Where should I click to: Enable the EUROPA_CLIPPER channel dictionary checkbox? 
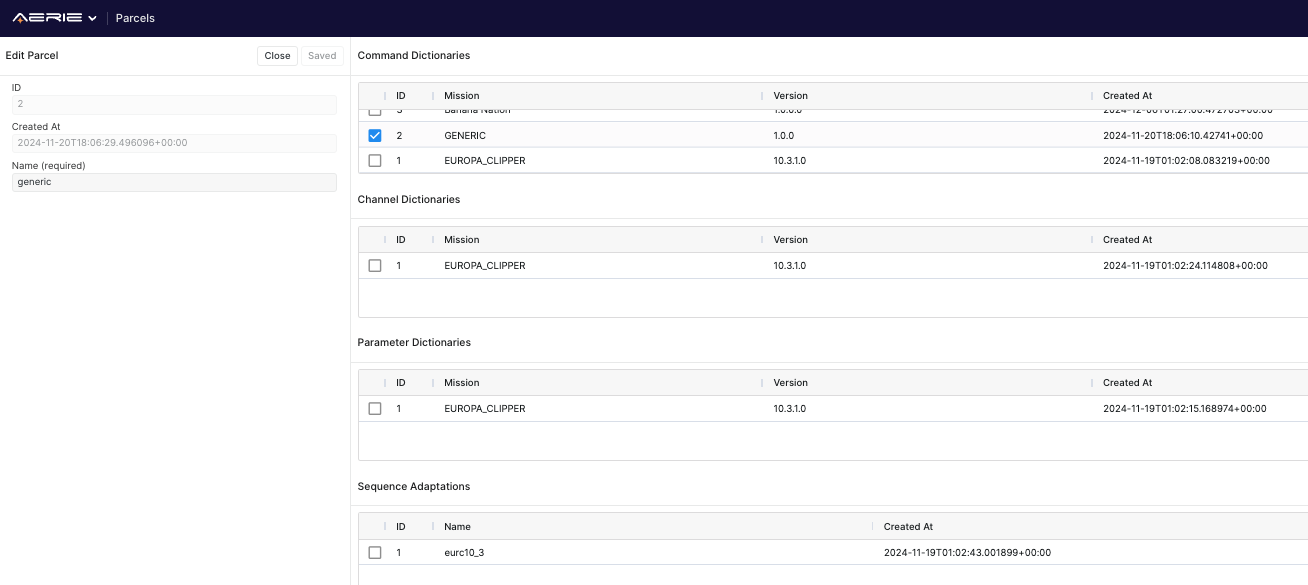(x=374, y=265)
